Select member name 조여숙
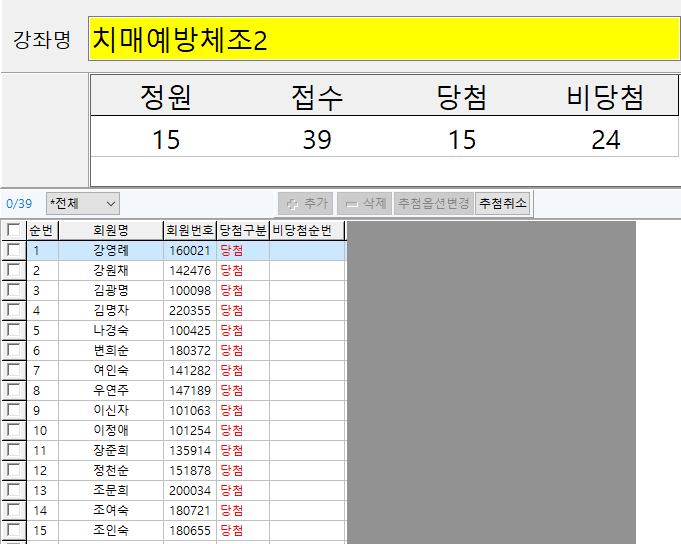Screen dimensions: 681x544 click(x=111, y=510)
